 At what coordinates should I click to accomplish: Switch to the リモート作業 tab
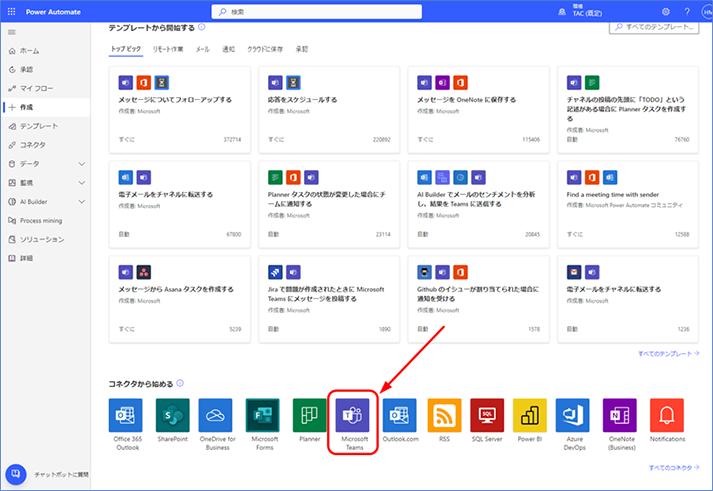point(168,49)
